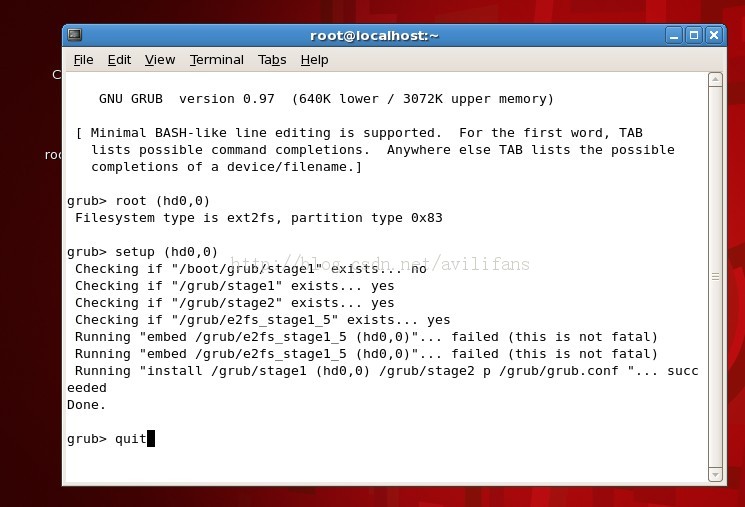Image resolution: width=745 pixels, height=507 pixels.
Task: Click the 'grub> root (hd0,0)' command line
Action: [138, 201]
